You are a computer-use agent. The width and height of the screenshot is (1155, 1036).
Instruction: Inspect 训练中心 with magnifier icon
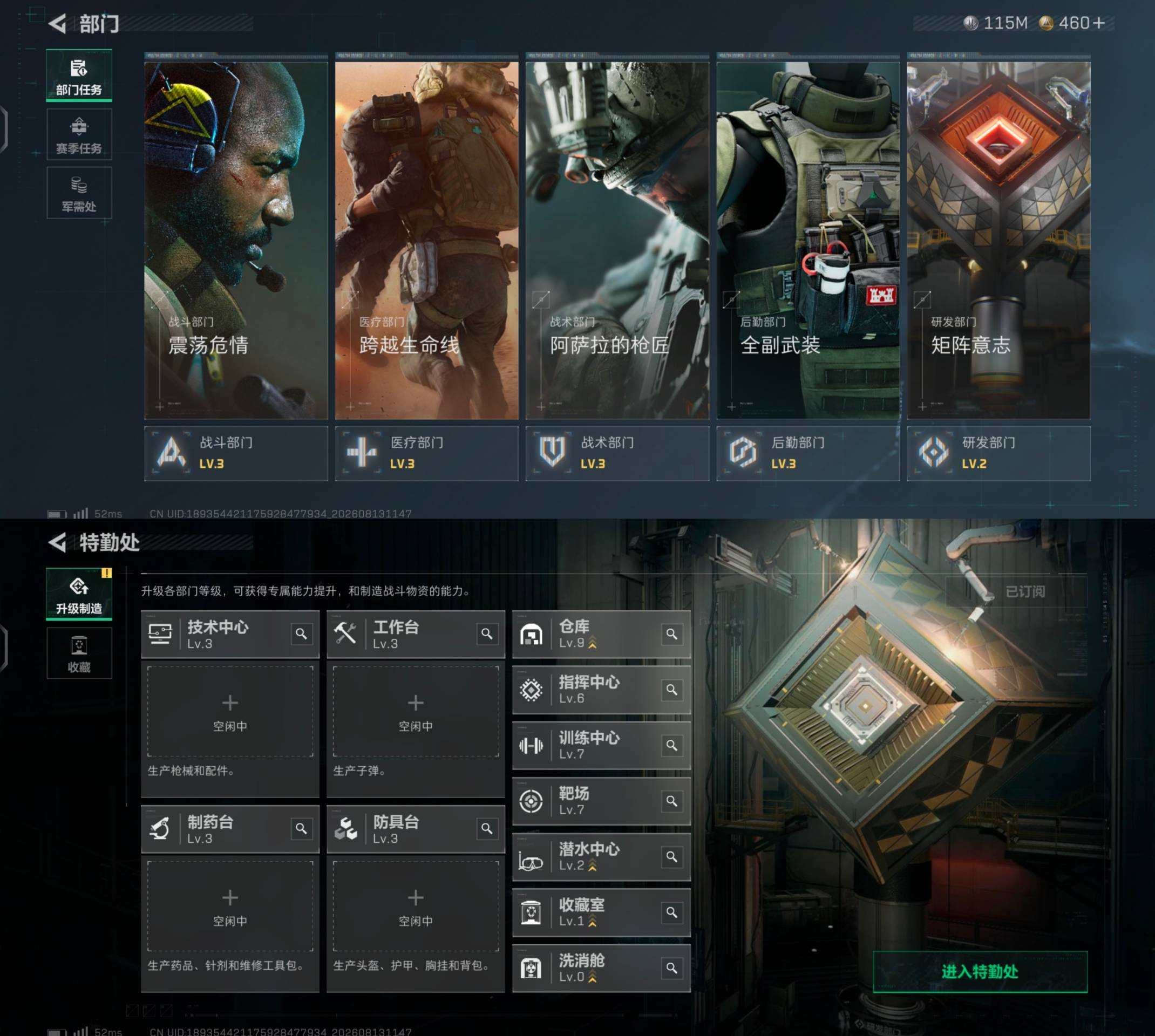tap(672, 745)
